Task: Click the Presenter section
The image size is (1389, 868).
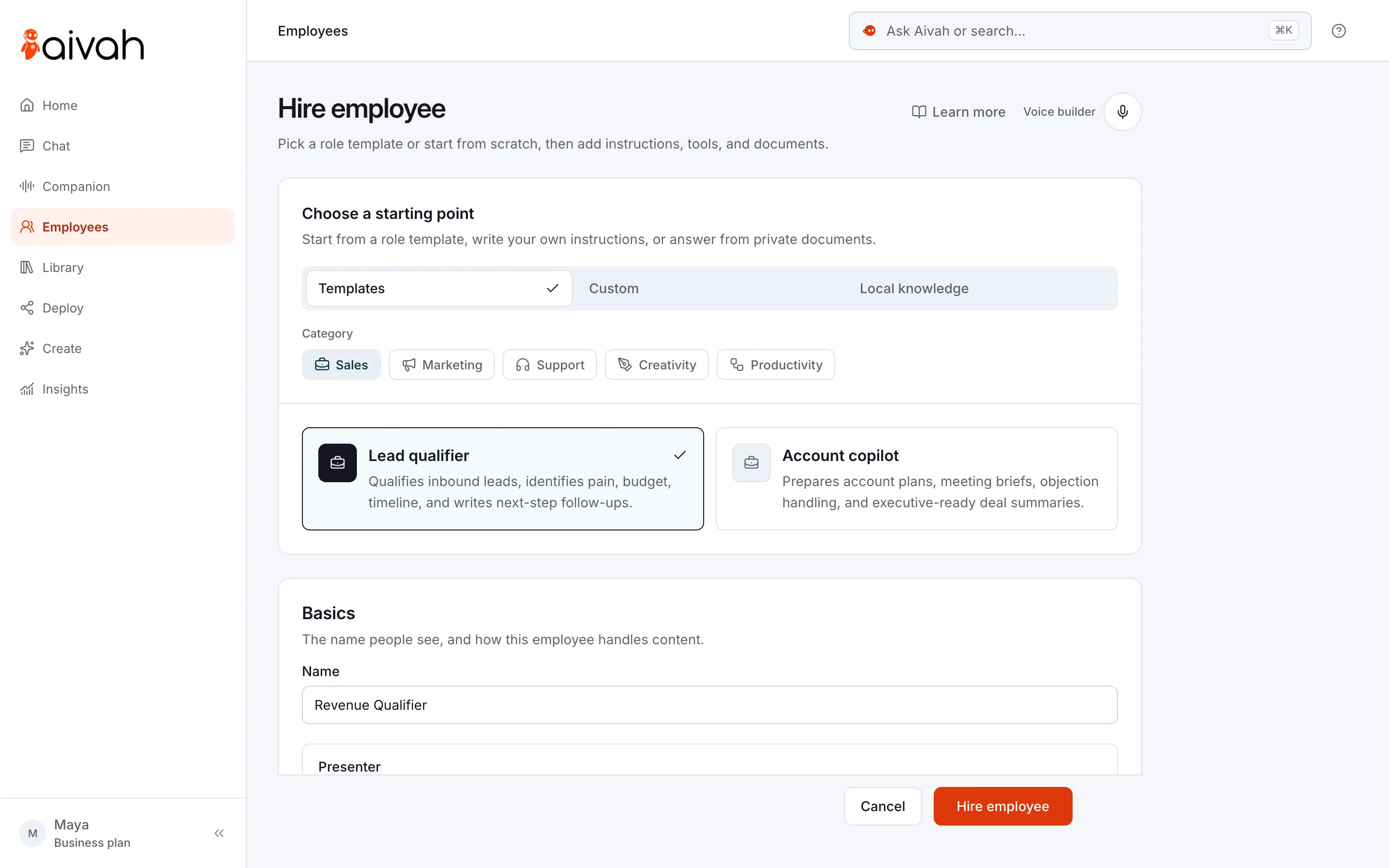Action: [x=709, y=760]
